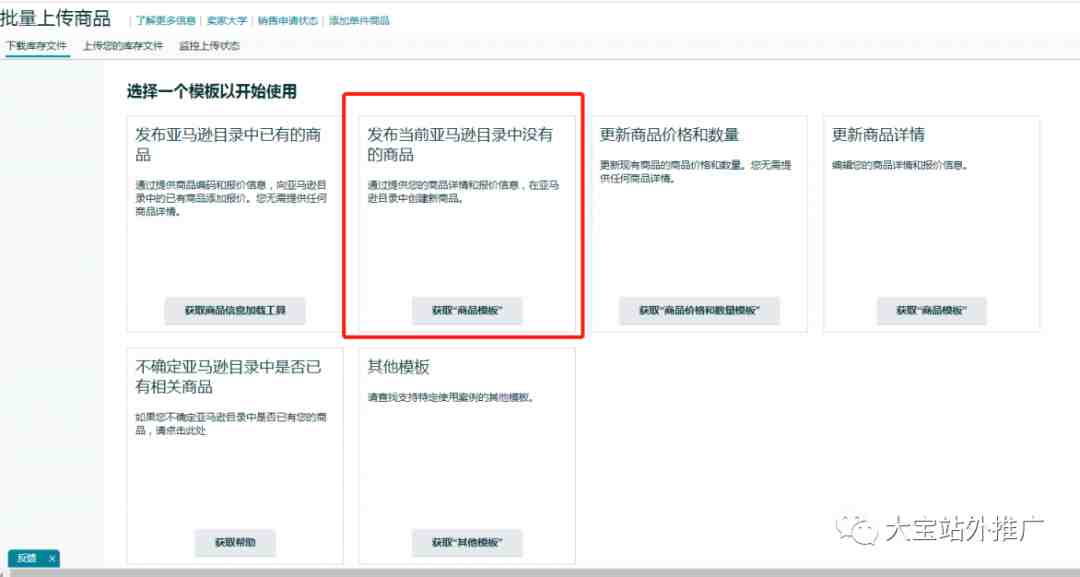Click the description under 更新商品价格和数量

pos(695,172)
